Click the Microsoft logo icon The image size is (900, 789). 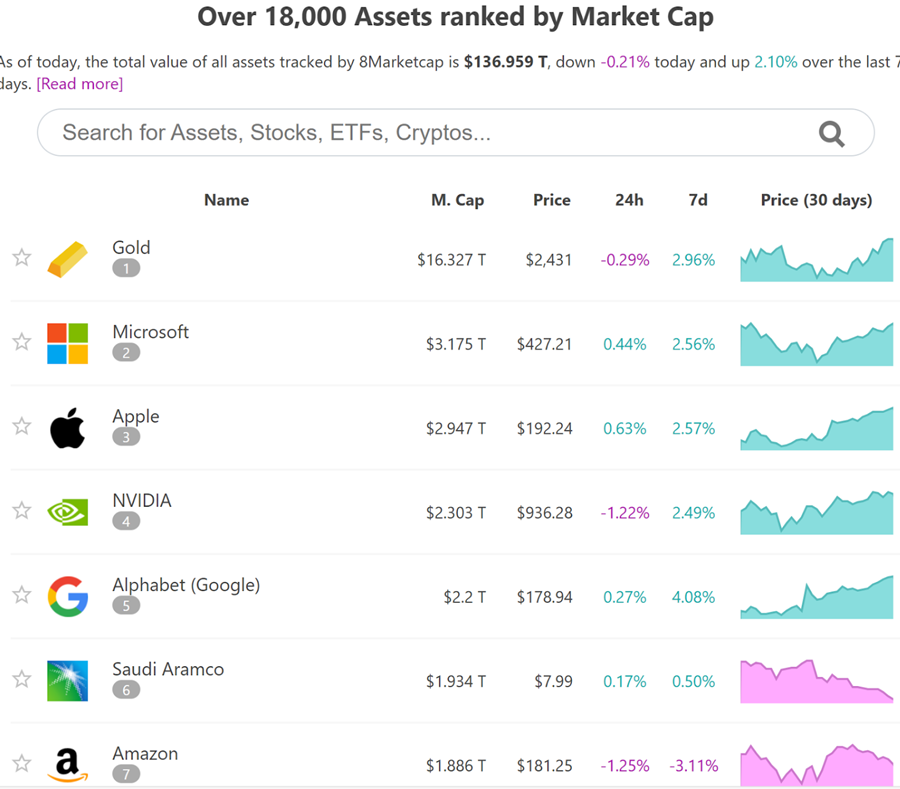(x=67, y=343)
